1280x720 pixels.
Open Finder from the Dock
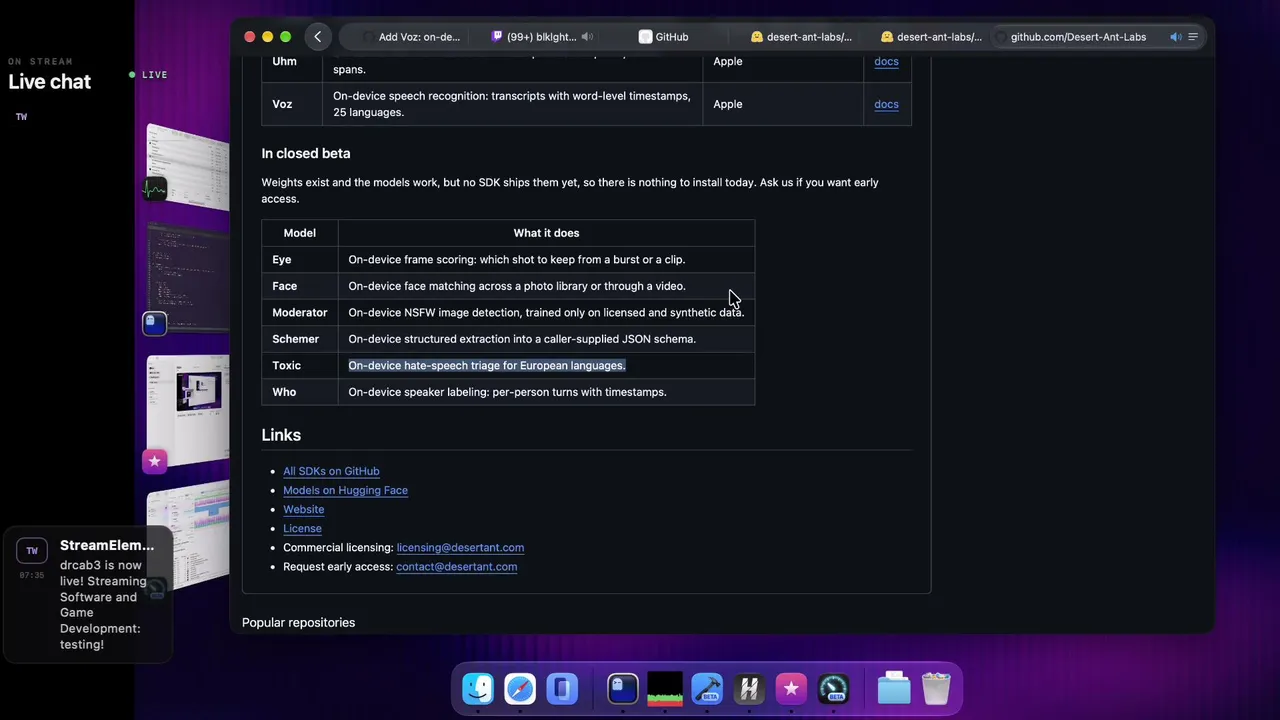478,688
